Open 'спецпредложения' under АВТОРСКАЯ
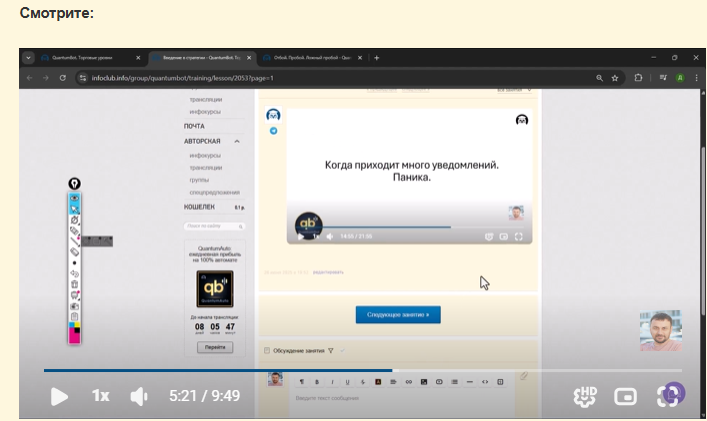Viewport: 707px width, 421px height. pyautogui.click(x=214, y=192)
